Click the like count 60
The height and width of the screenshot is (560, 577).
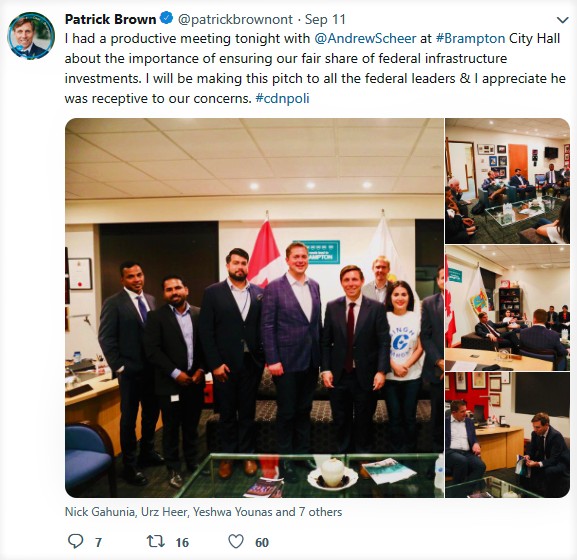coord(262,543)
